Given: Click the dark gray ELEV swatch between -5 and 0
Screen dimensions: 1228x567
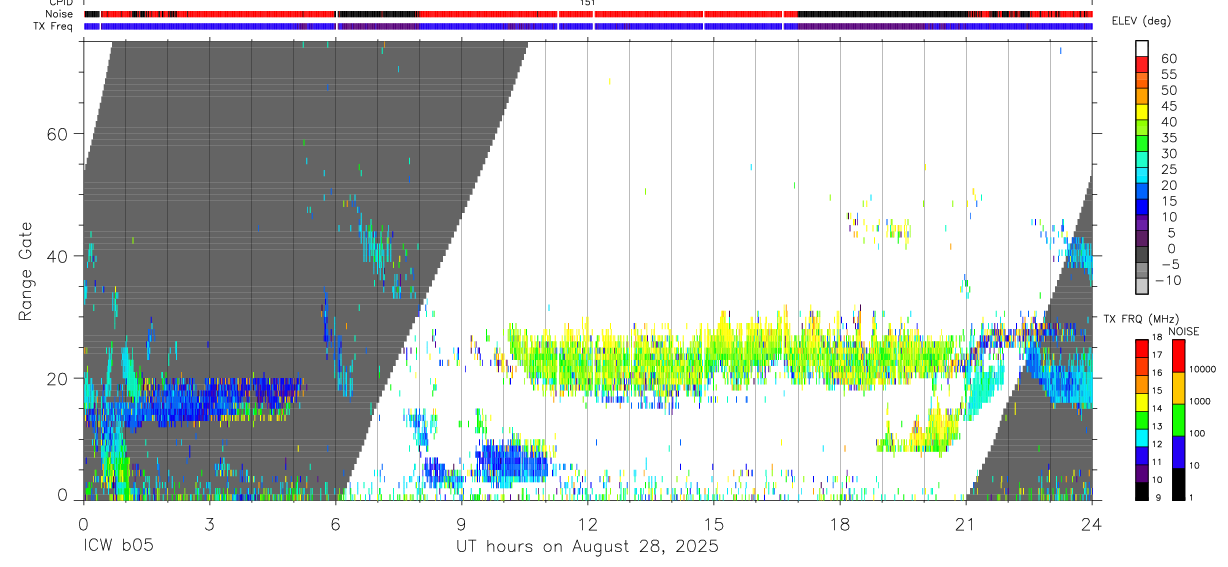Looking at the screenshot, I should [1141, 256].
